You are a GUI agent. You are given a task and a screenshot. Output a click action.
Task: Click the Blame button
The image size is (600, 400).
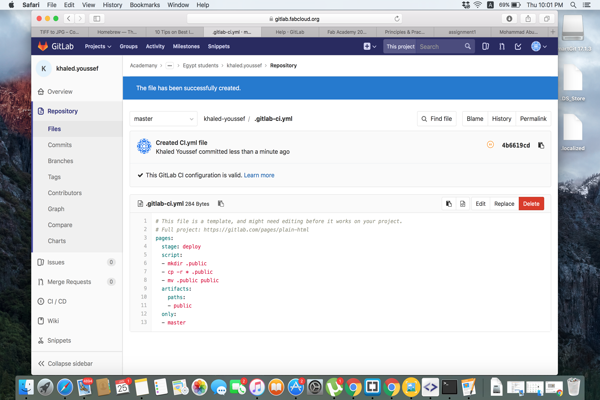click(x=475, y=119)
